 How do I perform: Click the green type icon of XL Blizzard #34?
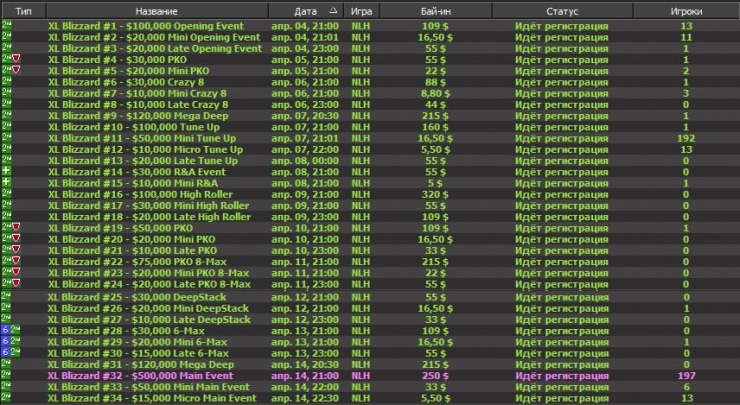click(6, 397)
